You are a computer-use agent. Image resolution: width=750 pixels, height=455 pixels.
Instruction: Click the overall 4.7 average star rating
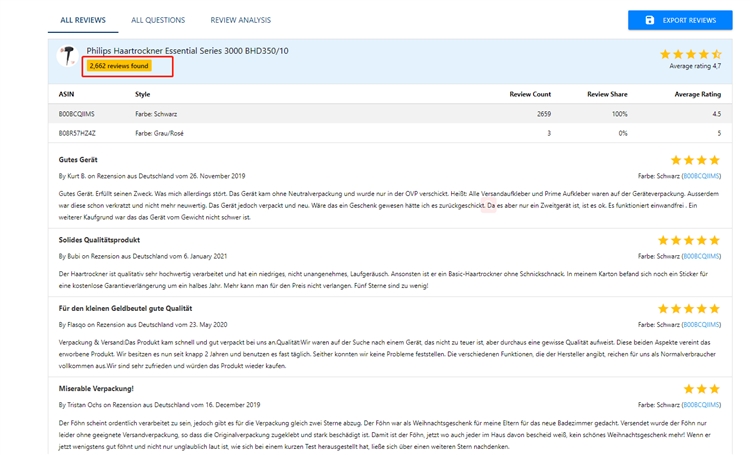[x=690, y=53]
